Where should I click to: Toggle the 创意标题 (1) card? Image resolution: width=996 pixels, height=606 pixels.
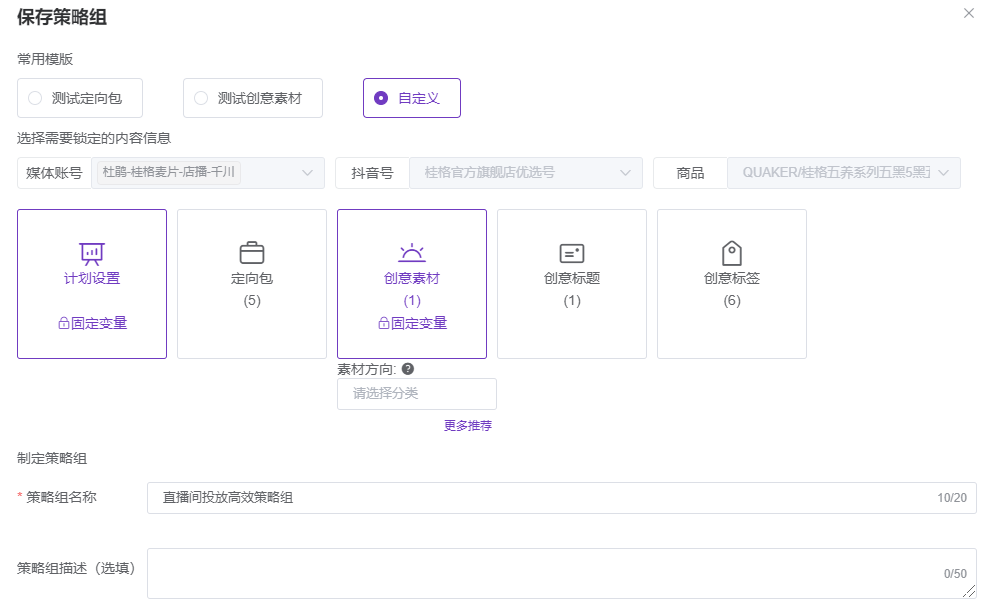(572, 284)
